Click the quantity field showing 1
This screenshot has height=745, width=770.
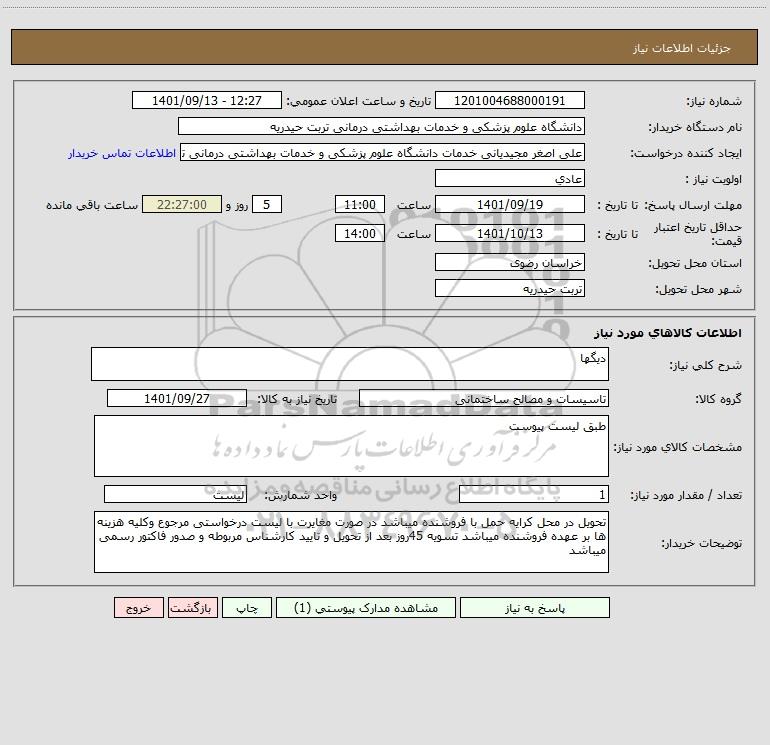pyautogui.click(x=534, y=494)
